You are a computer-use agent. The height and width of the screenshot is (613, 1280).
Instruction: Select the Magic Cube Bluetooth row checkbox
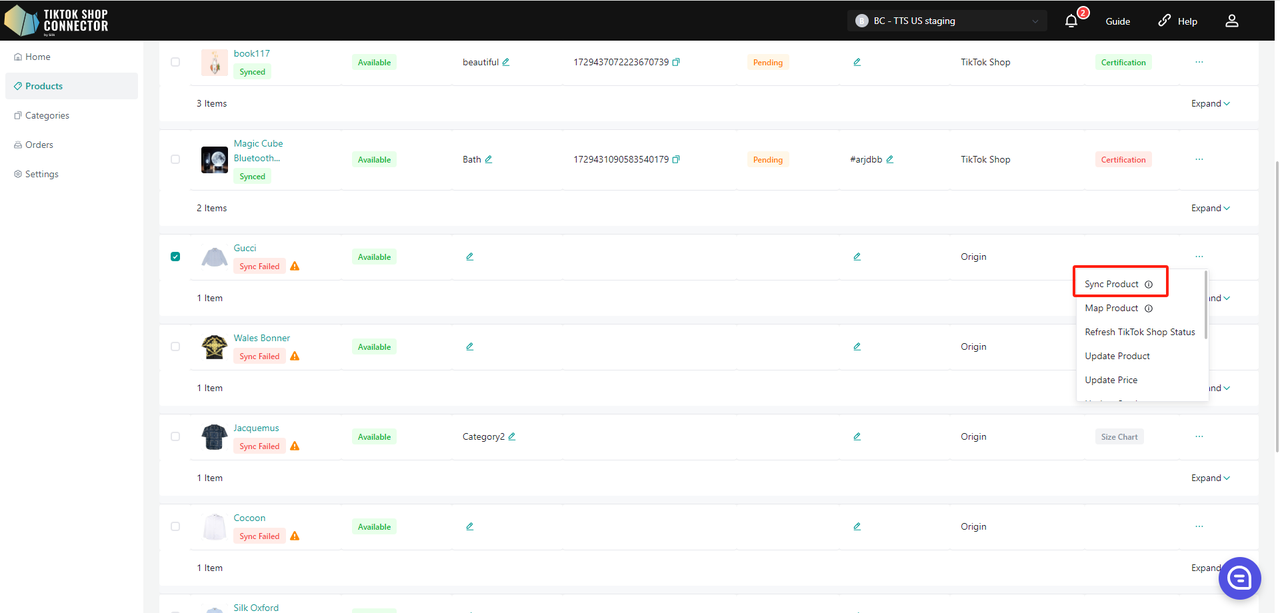tap(175, 160)
